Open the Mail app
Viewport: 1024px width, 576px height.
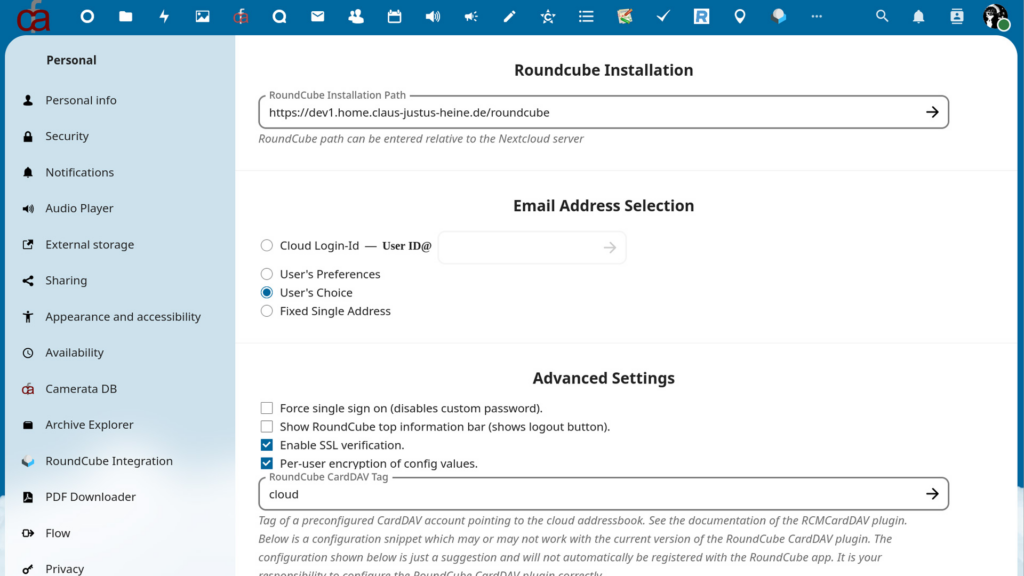click(317, 15)
